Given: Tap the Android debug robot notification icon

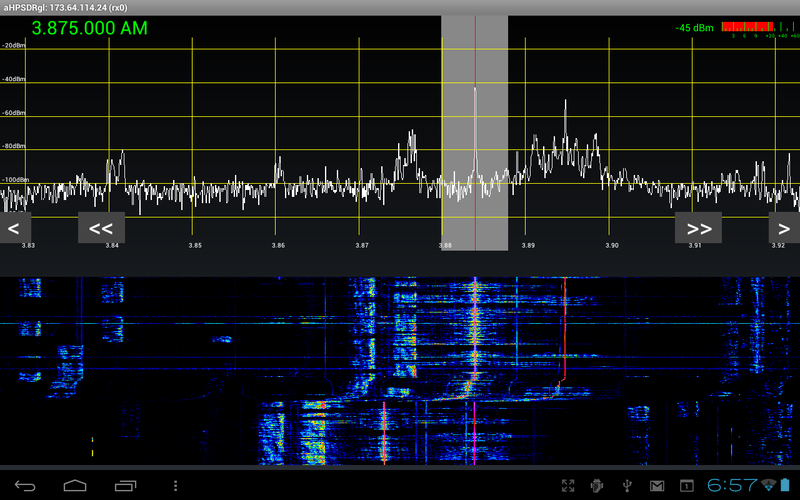Looking at the screenshot, I should pyautogui.click(x=597, y=486).
